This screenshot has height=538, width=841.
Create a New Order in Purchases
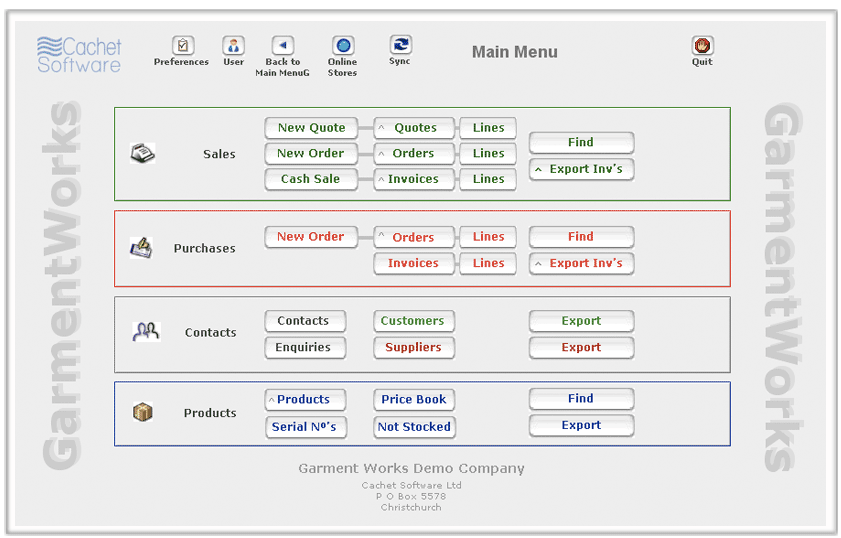[x=311, y=237]
